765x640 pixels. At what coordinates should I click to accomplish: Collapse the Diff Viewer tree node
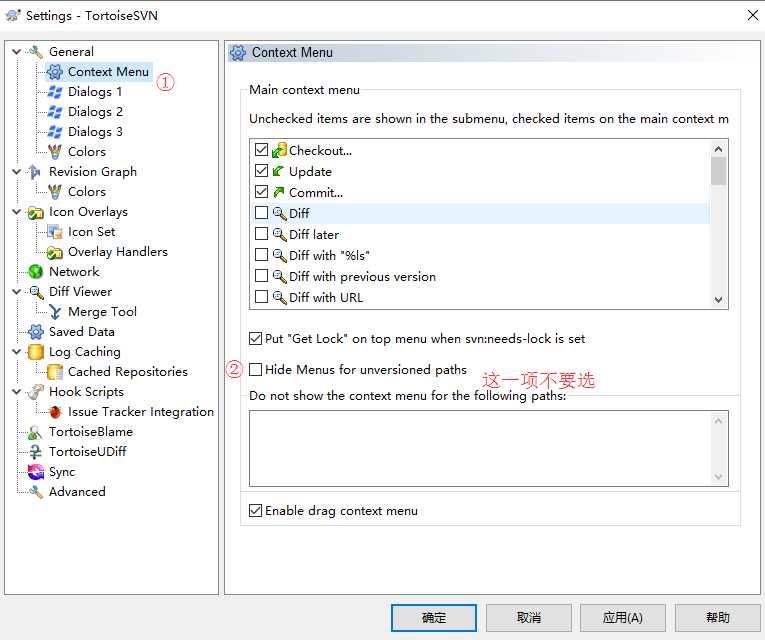pyautogui.click(x=17, y=292)
